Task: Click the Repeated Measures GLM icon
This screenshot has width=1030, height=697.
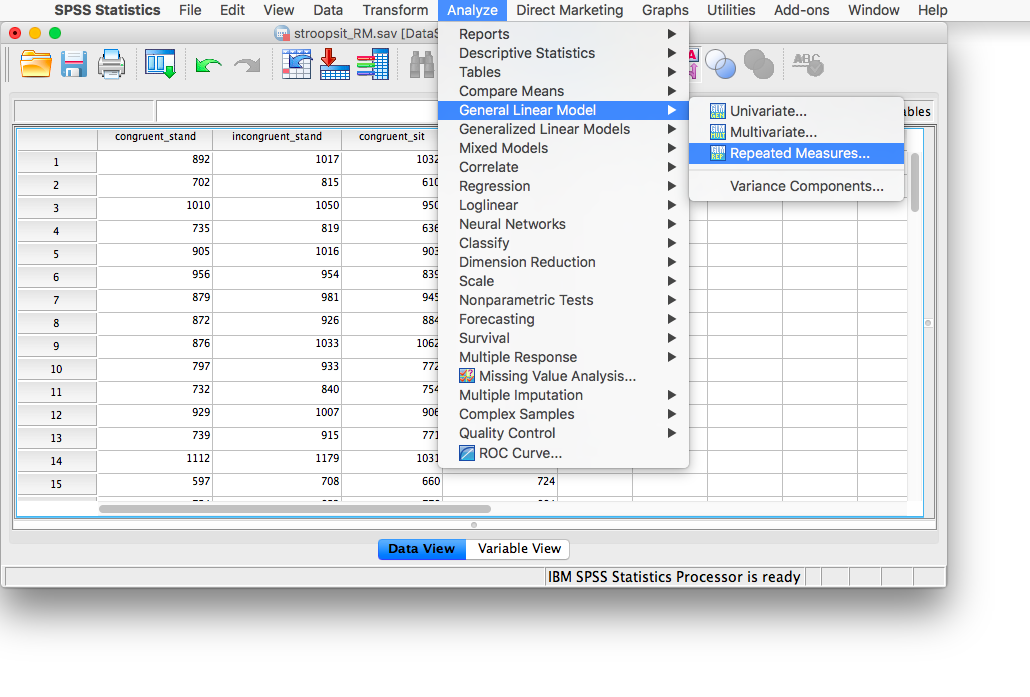Action: 717,153
